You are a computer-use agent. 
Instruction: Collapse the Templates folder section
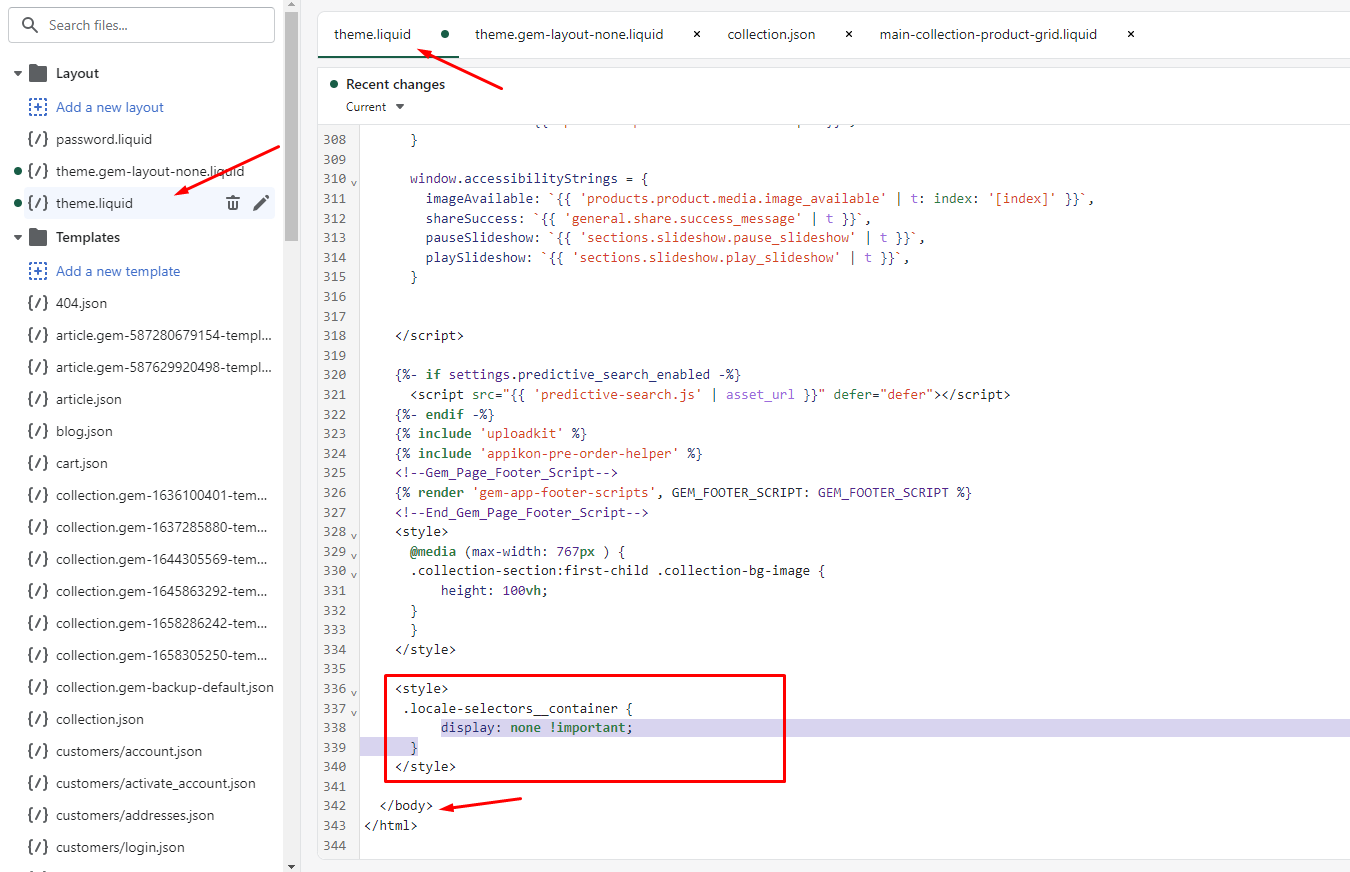[18, 237]
